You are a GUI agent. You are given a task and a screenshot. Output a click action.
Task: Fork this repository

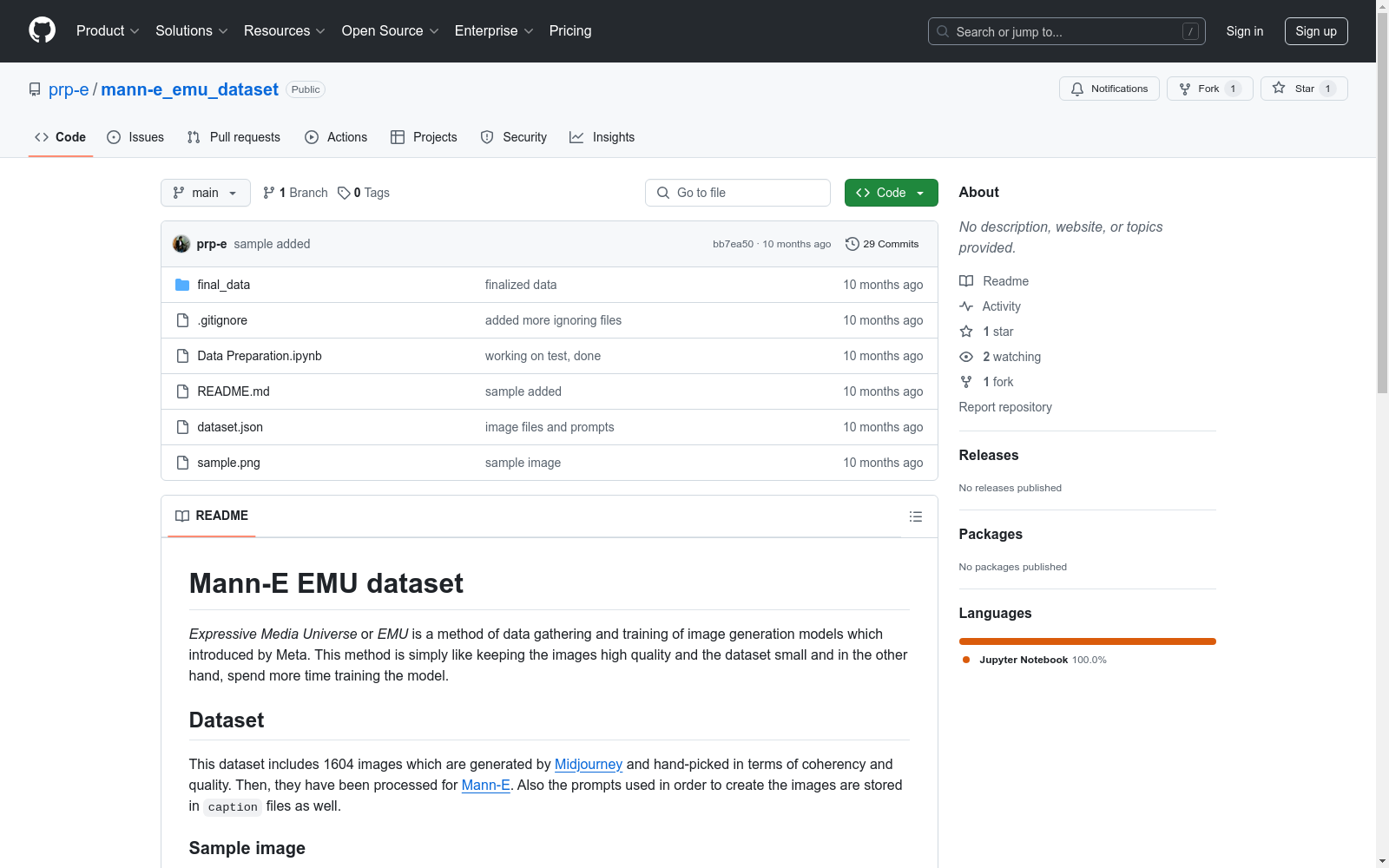[x=1209, y=89]
